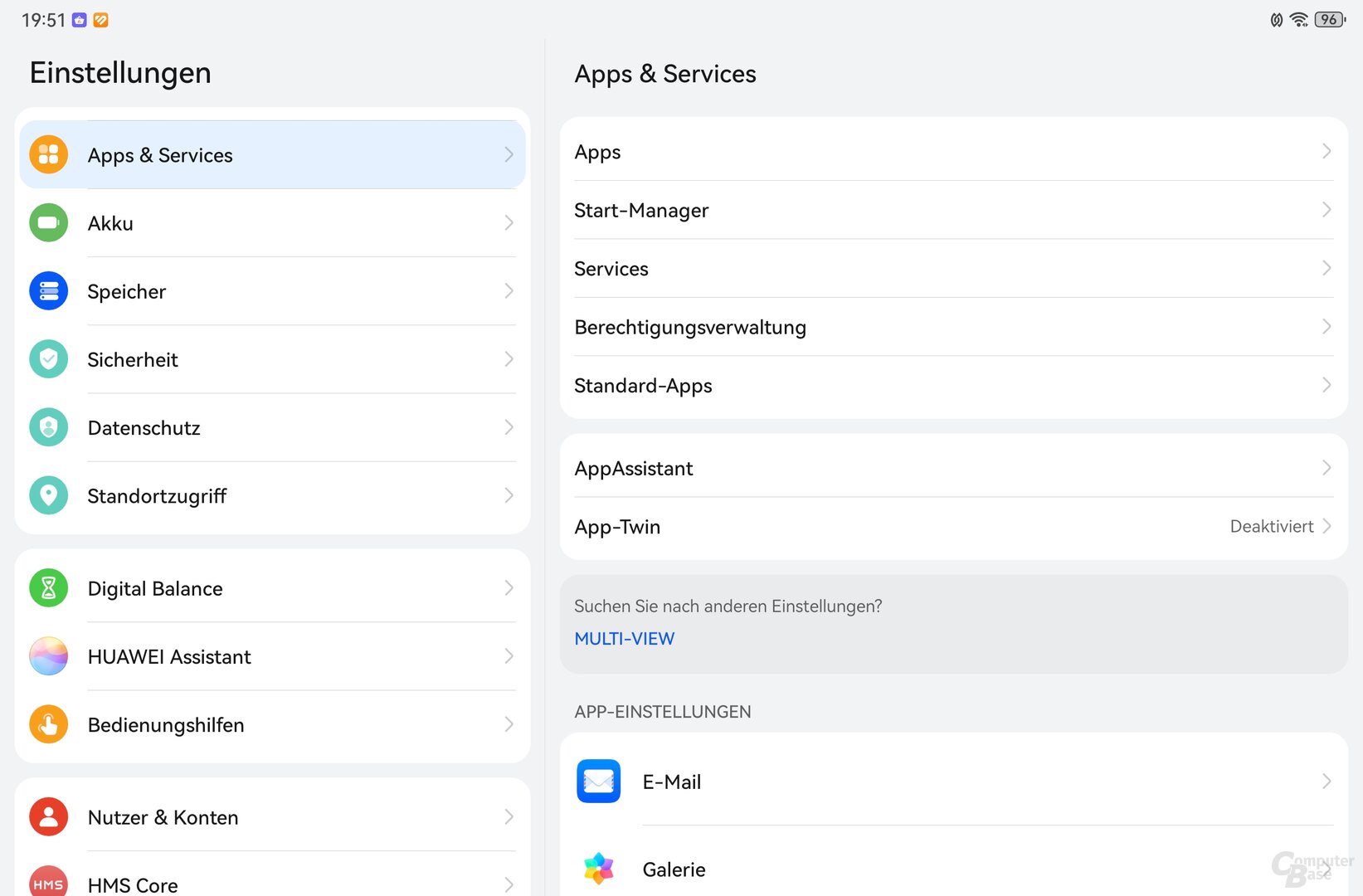
Task: Tap the blue E-Mail app icon
Action: coord(599,781)
